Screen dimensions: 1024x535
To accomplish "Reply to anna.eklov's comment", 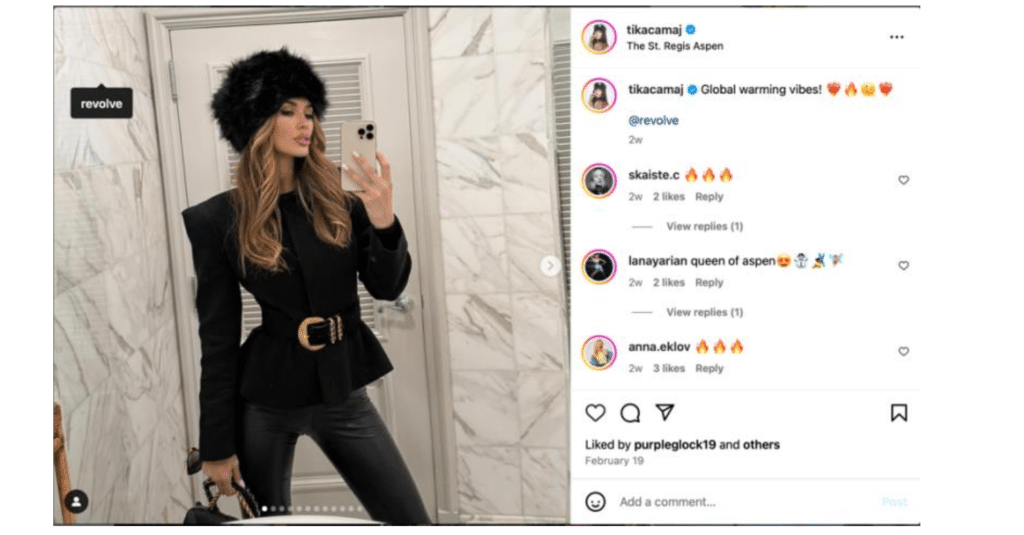I will pyautogui.click(x=709, y=368).
